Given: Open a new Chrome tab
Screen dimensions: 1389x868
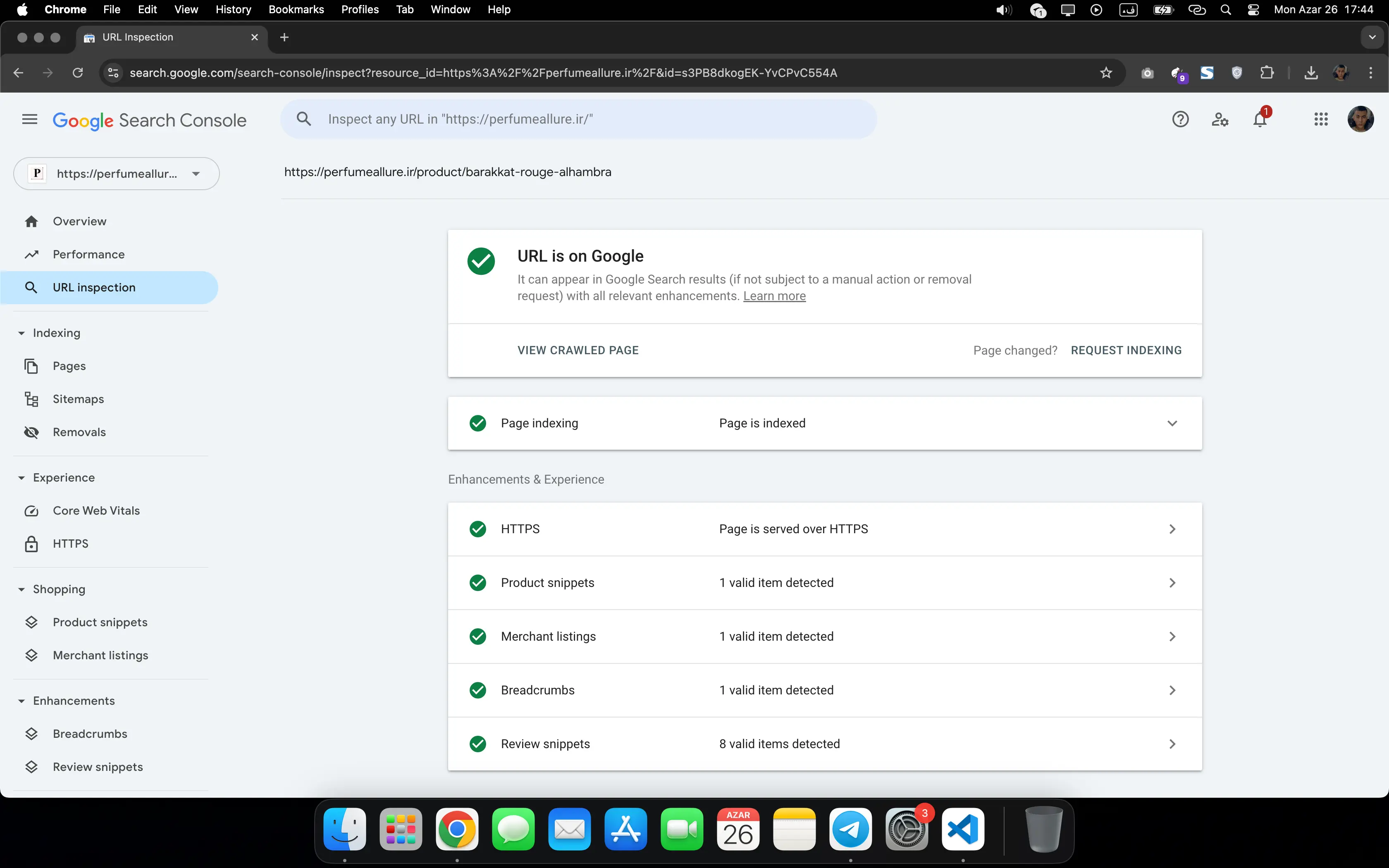Looking at the screenshot, I should [284, 37].
